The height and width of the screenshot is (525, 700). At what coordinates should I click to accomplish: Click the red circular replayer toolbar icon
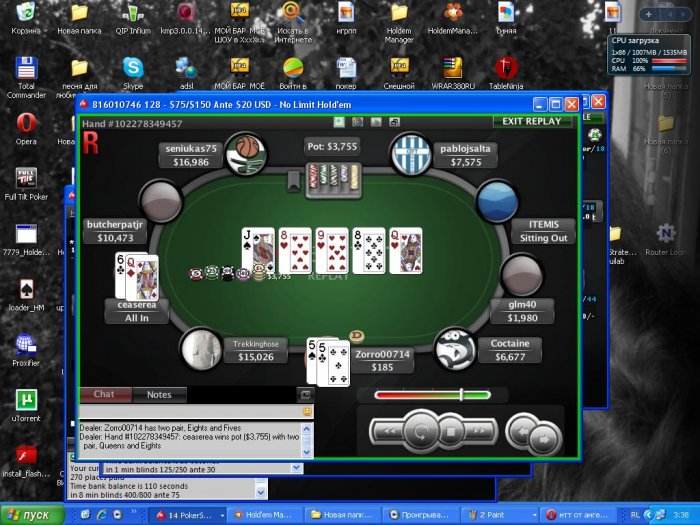(x=357, y=121)
